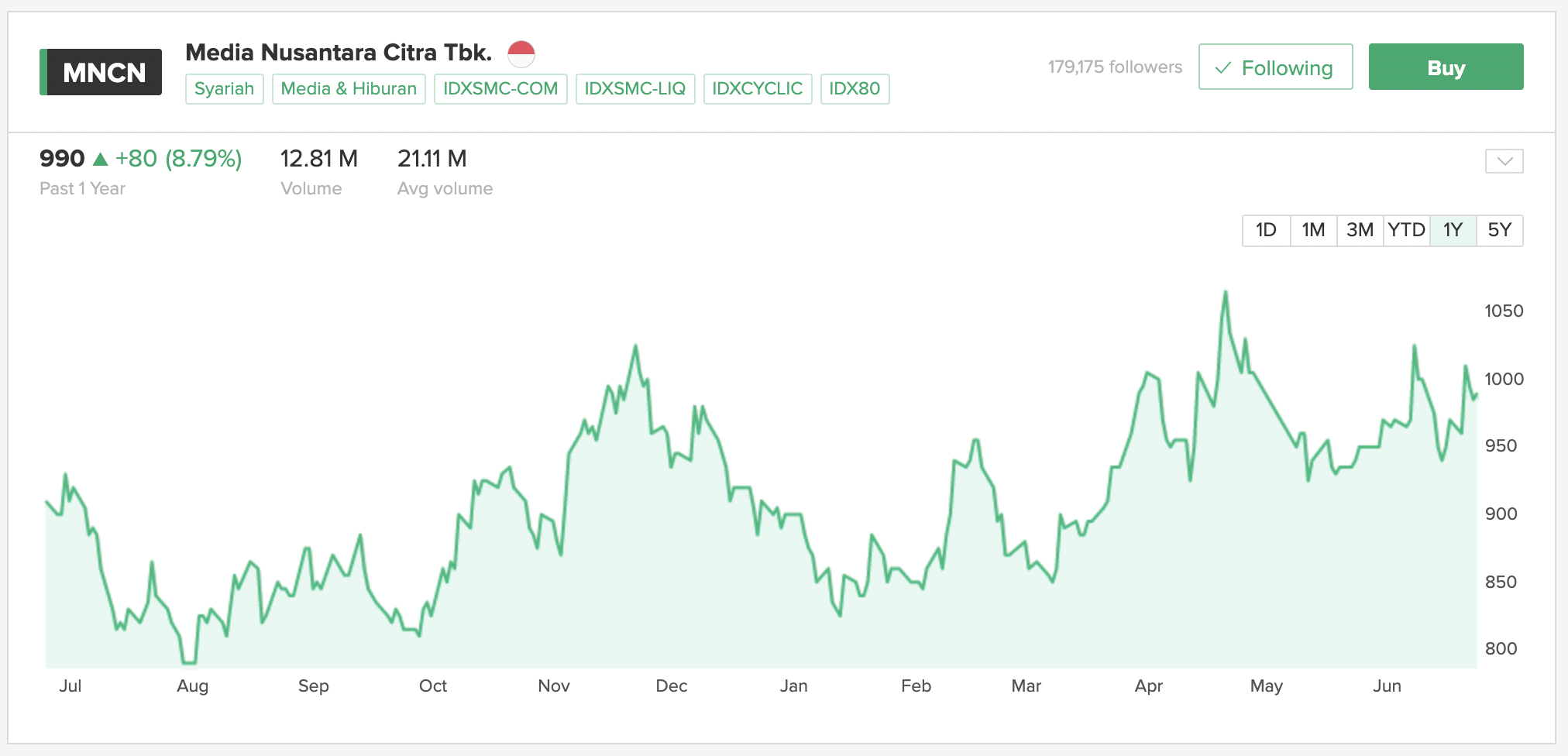Click the green up-triangle price indicator
The image size is (1568, 756).
pos(100,160)
